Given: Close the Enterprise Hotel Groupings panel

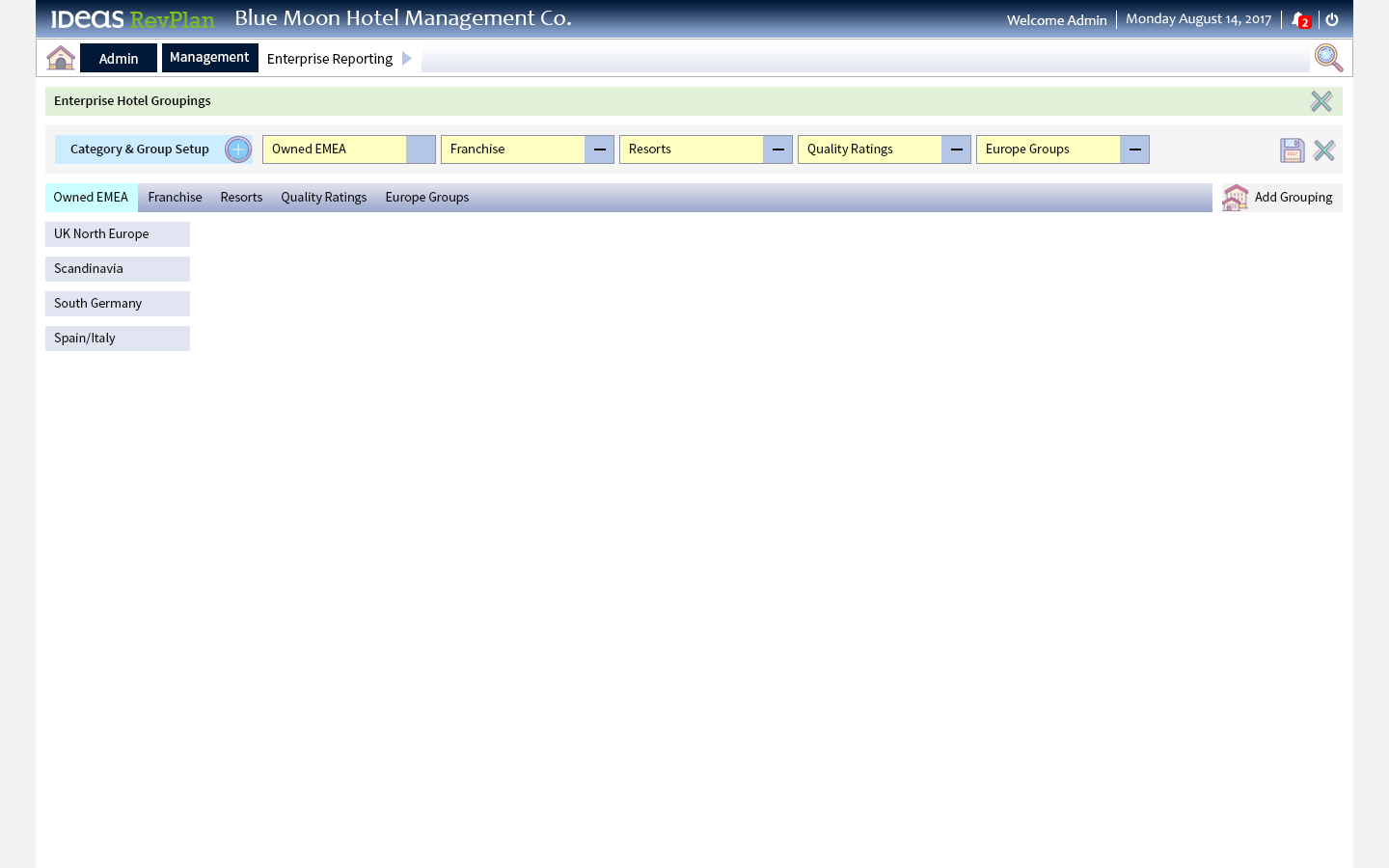Looking at the screenshot, I should [x=1321, y=100].
